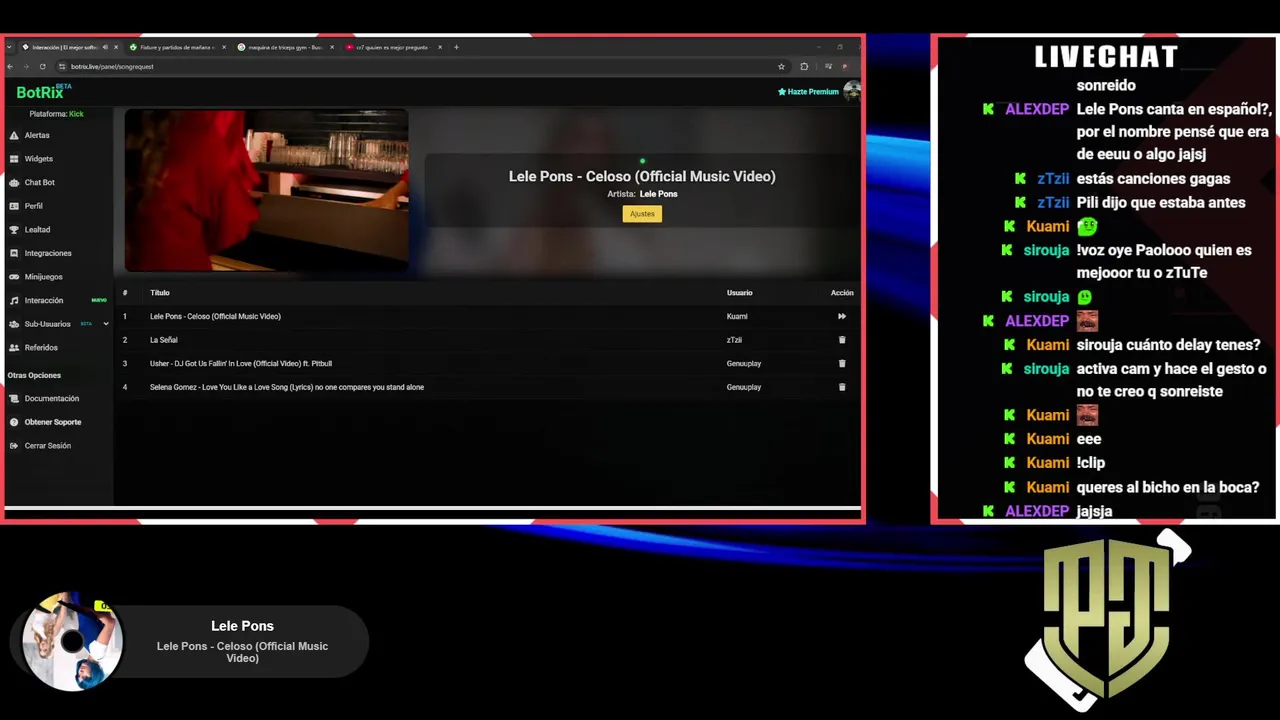This screenshot has height=720, width=1280.
Task: Open the Alertas sidebar section
Action: (x=37, y=135)
